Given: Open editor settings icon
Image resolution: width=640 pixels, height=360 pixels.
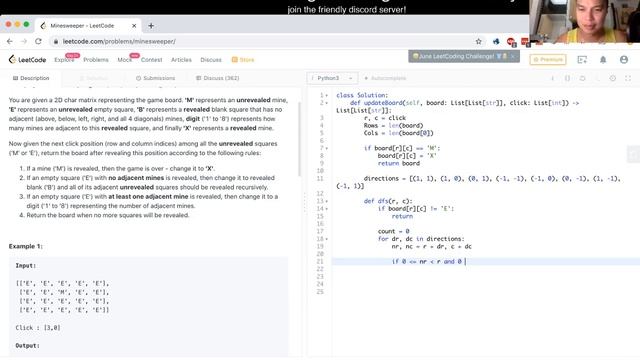Looking at the screenshot, I should pyautogui.click(x=613, y=78).
